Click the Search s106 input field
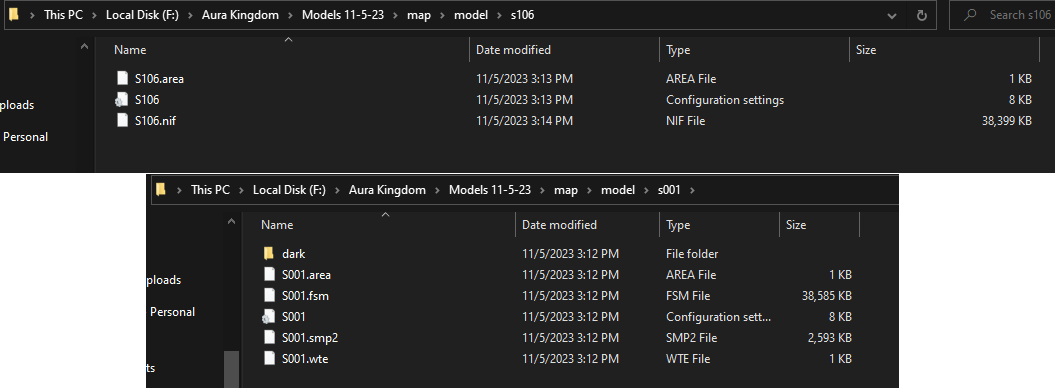The width and height of the screenshot is (1057, 388). 1003,15
